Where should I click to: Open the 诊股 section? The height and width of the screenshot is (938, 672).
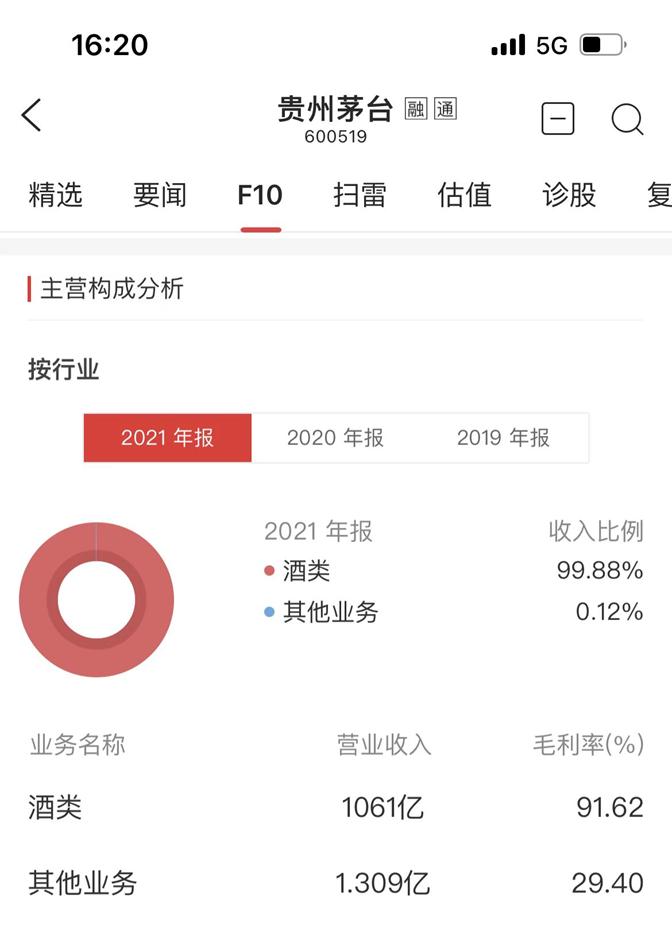click(565, 196)
